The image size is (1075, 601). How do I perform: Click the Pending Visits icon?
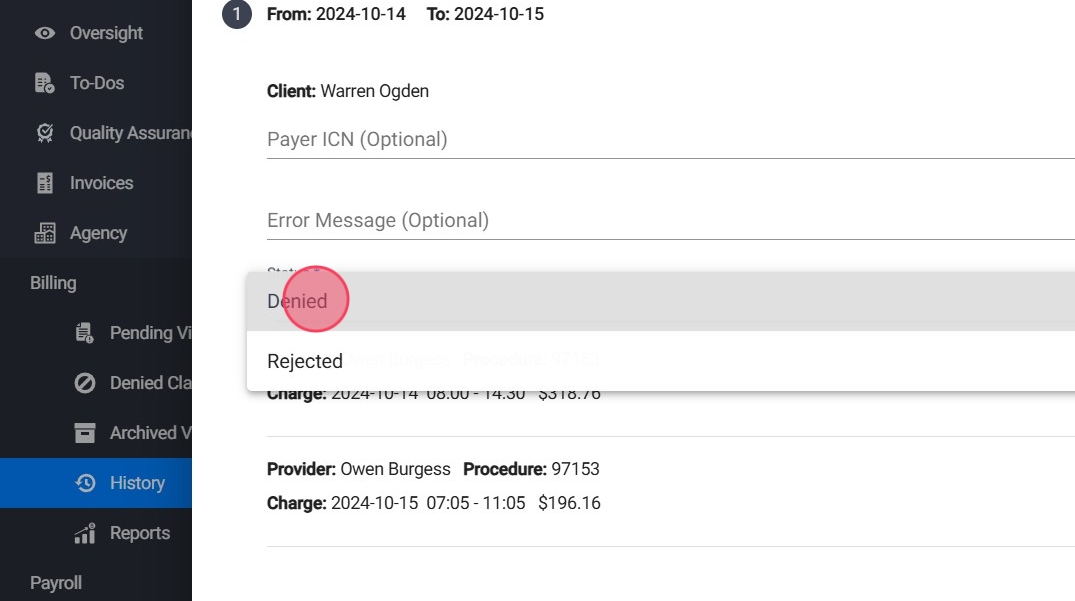(85, 333)
